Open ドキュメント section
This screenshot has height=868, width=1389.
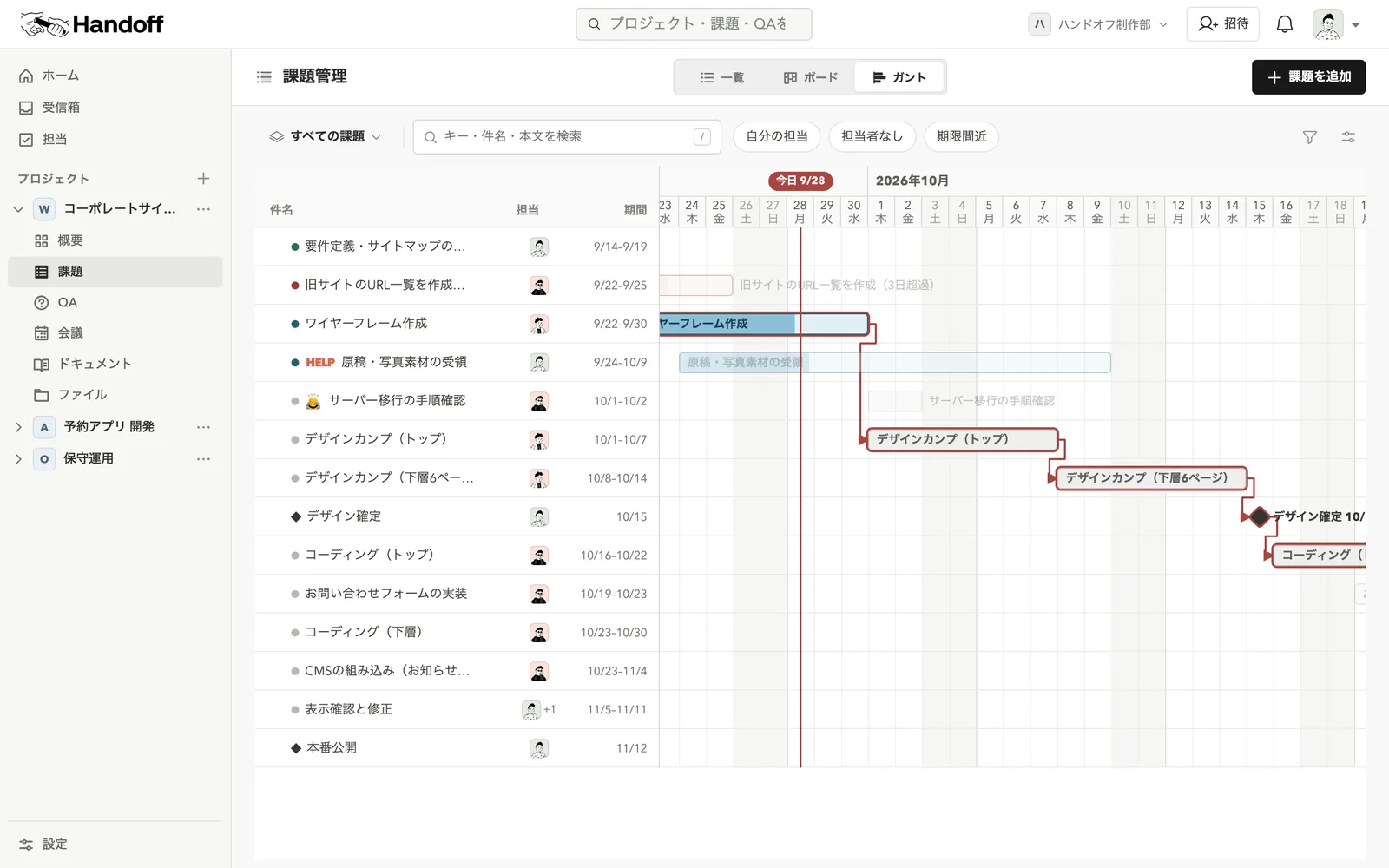pos(115,364)
